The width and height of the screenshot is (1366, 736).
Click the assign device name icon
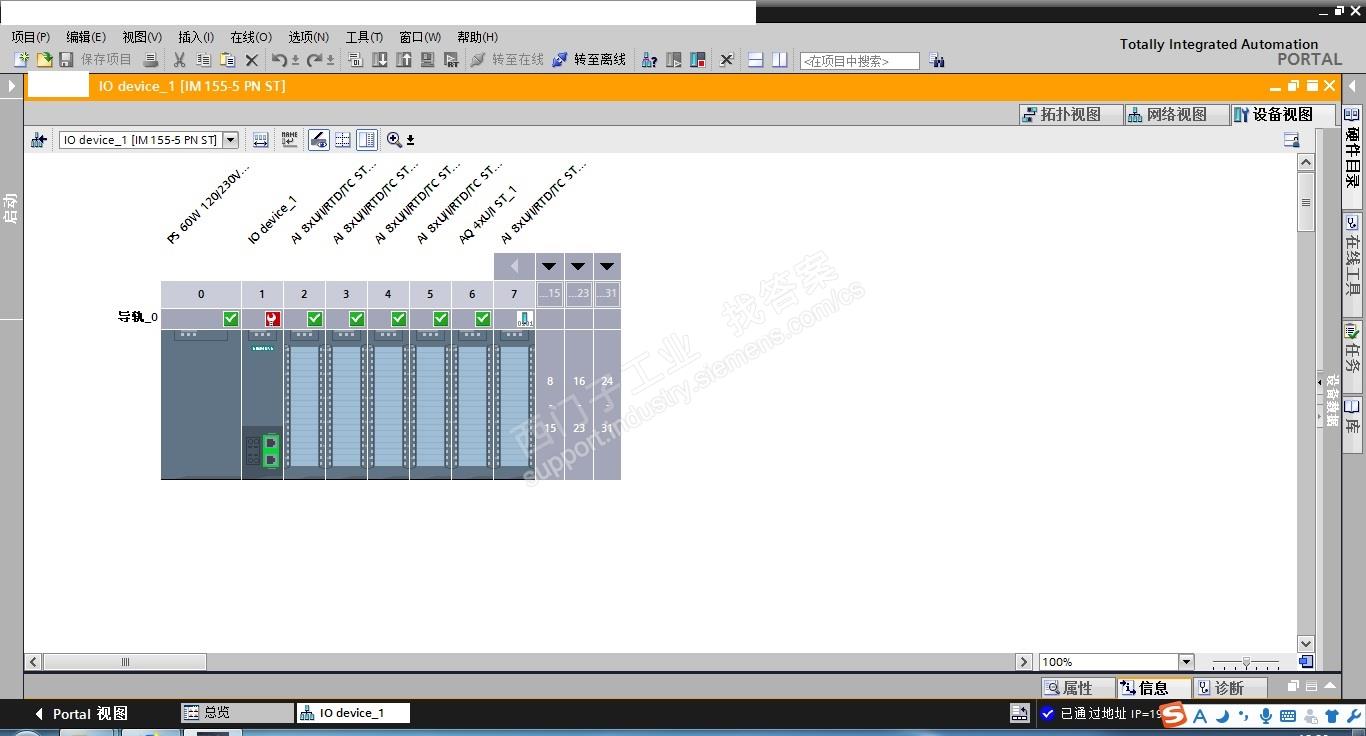(290, 140)
